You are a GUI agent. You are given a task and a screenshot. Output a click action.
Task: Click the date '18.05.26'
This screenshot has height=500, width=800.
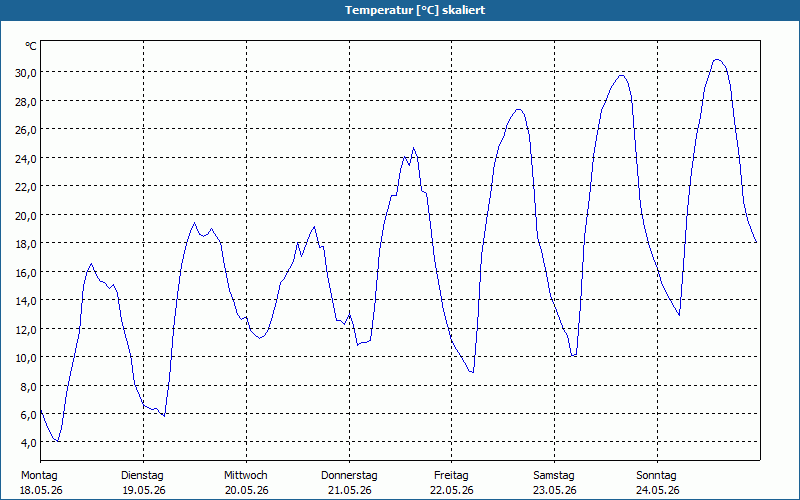click(41, 490)
